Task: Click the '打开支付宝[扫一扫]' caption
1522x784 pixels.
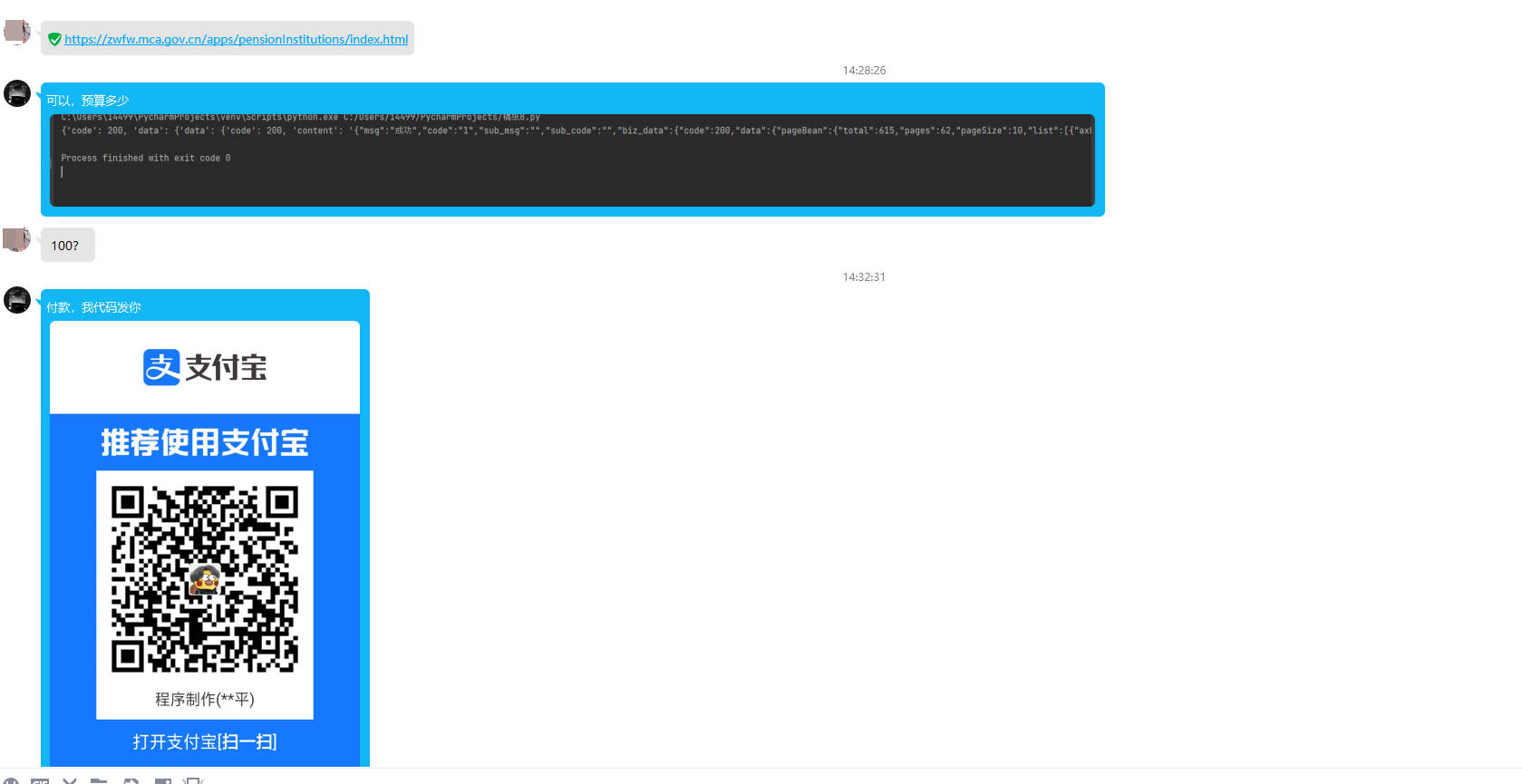Action: click(x=205, y=741)
